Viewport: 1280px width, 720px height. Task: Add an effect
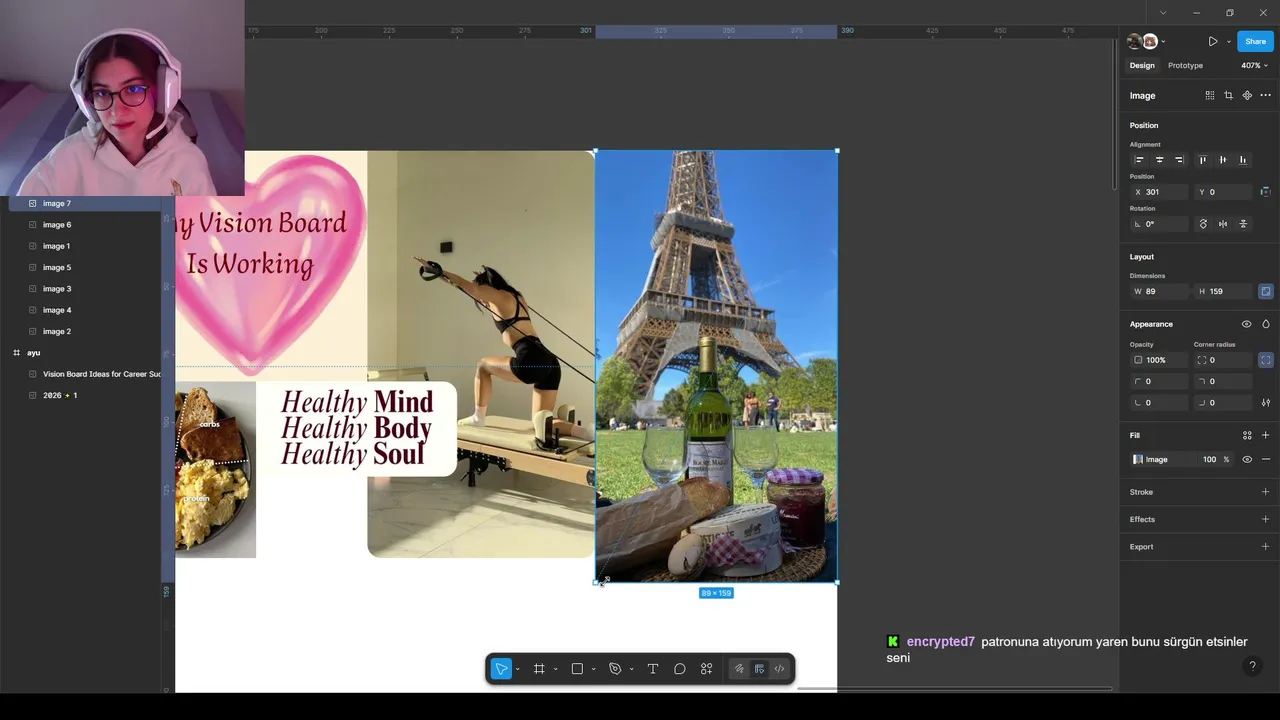[1266, 519]
